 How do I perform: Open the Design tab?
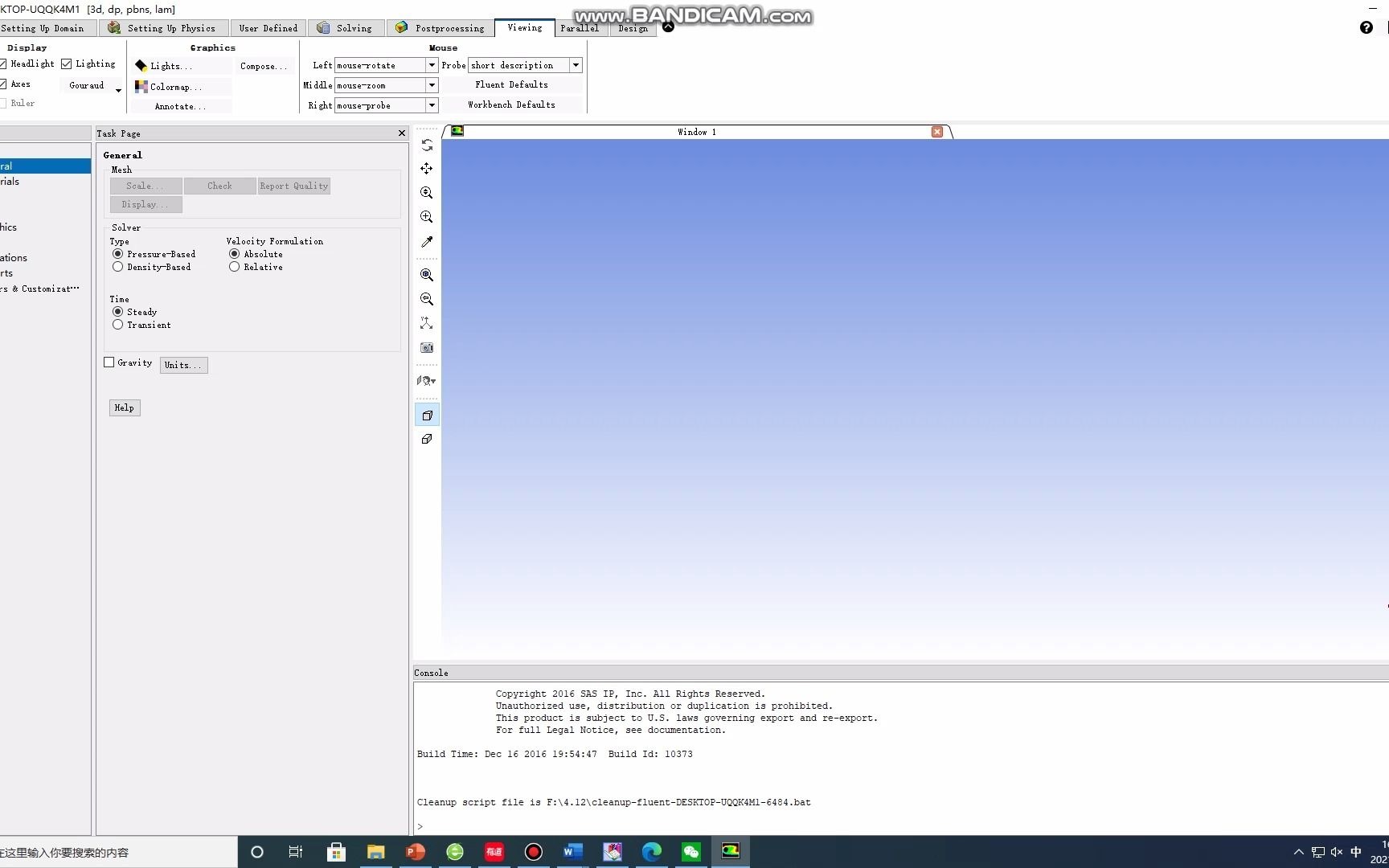tap(633, 28)
